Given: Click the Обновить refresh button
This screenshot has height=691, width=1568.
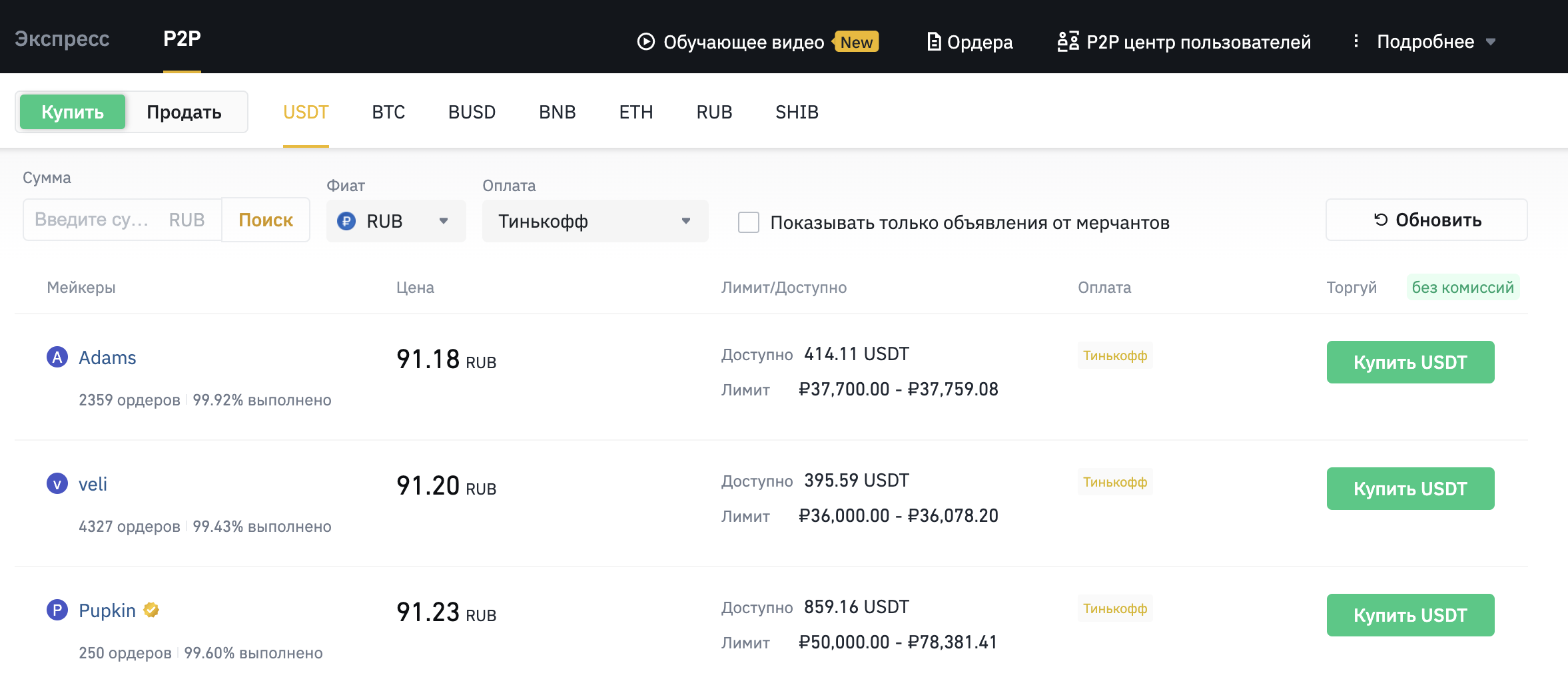Looking at the screenshot, I should pos(1426,220).
